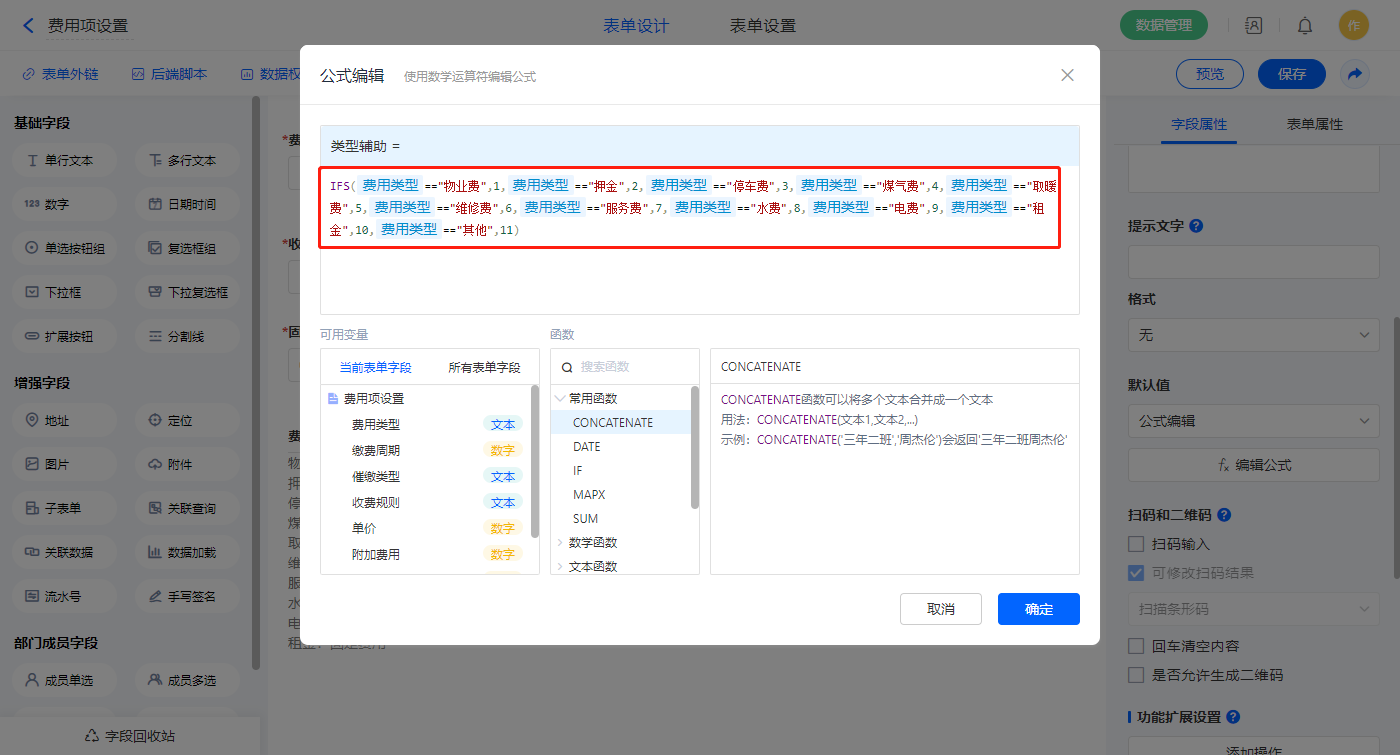Click the share arrow icon next to 保存
1400x755 pixels.
1355,74
